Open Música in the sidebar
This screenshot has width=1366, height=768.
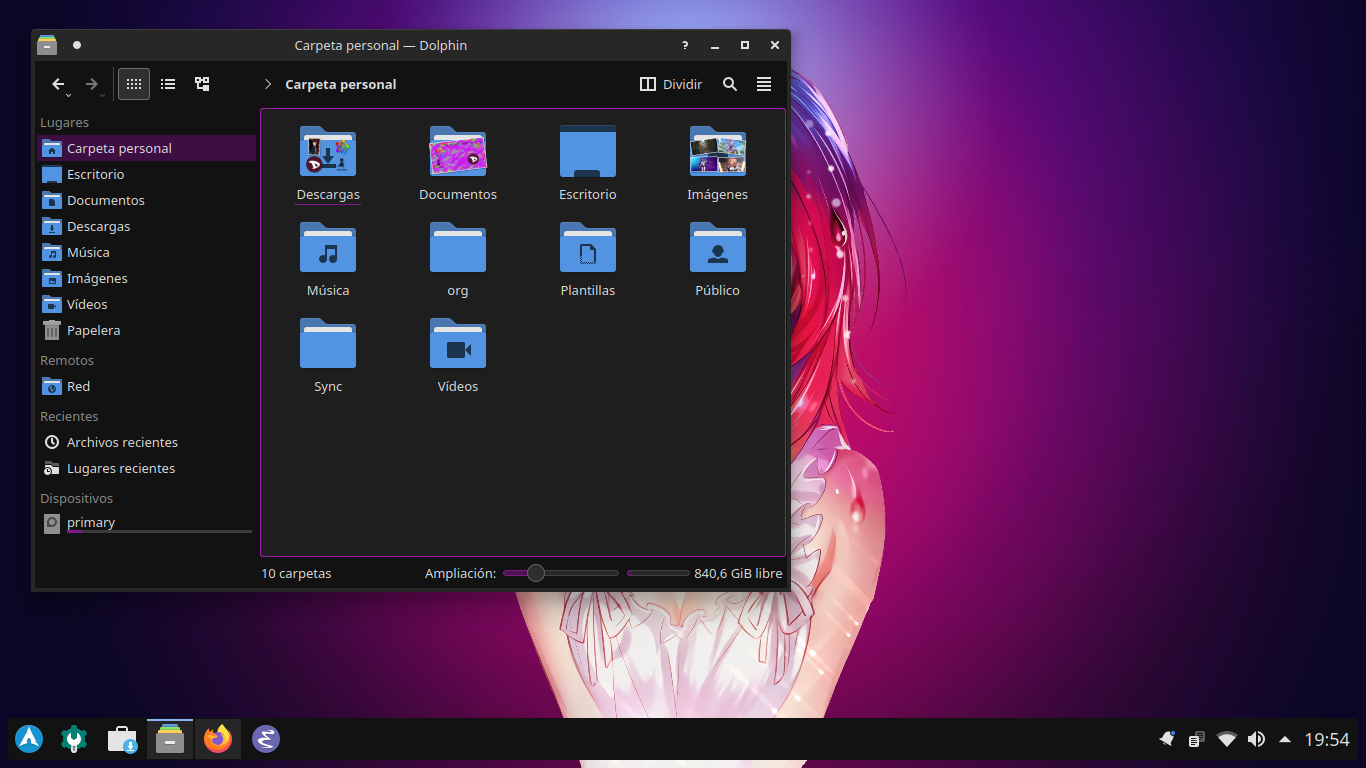(x=146, y=252)
